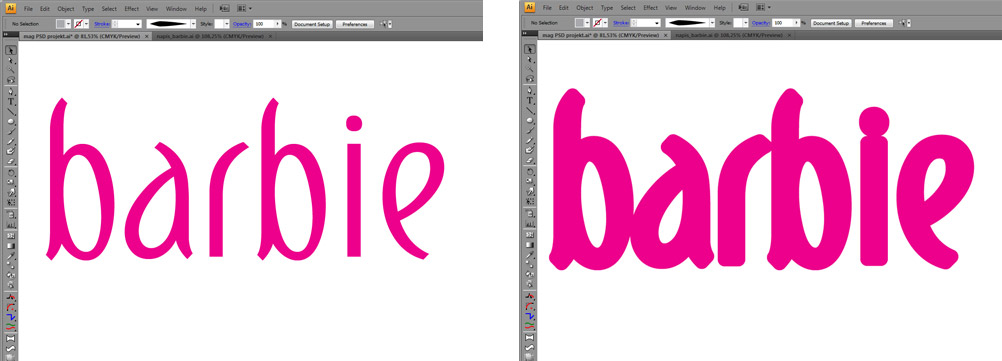Open the Stroke color swatch in right window

click(601, 24)
